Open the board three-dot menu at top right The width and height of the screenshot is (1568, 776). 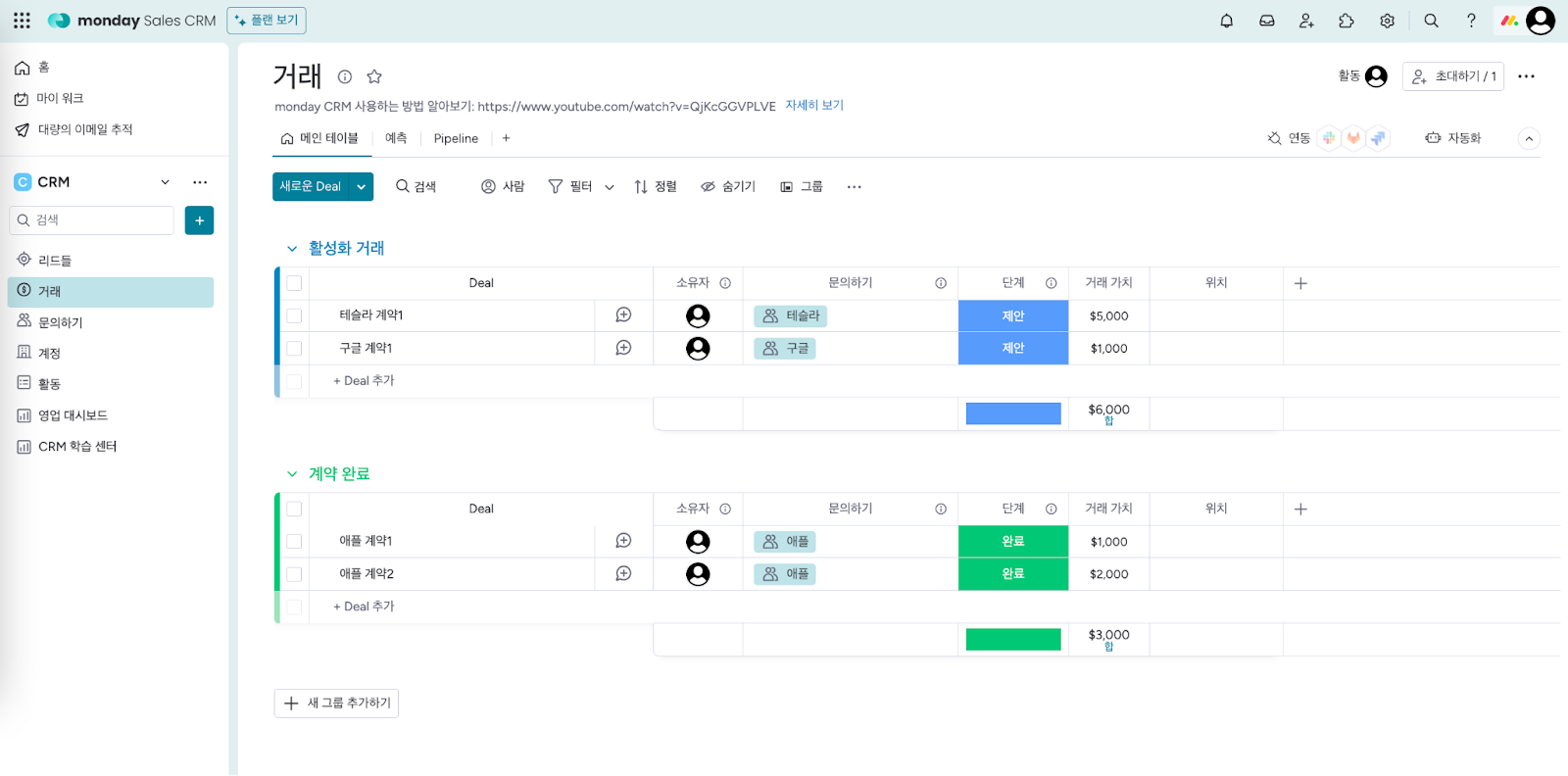click(1526, 76)
